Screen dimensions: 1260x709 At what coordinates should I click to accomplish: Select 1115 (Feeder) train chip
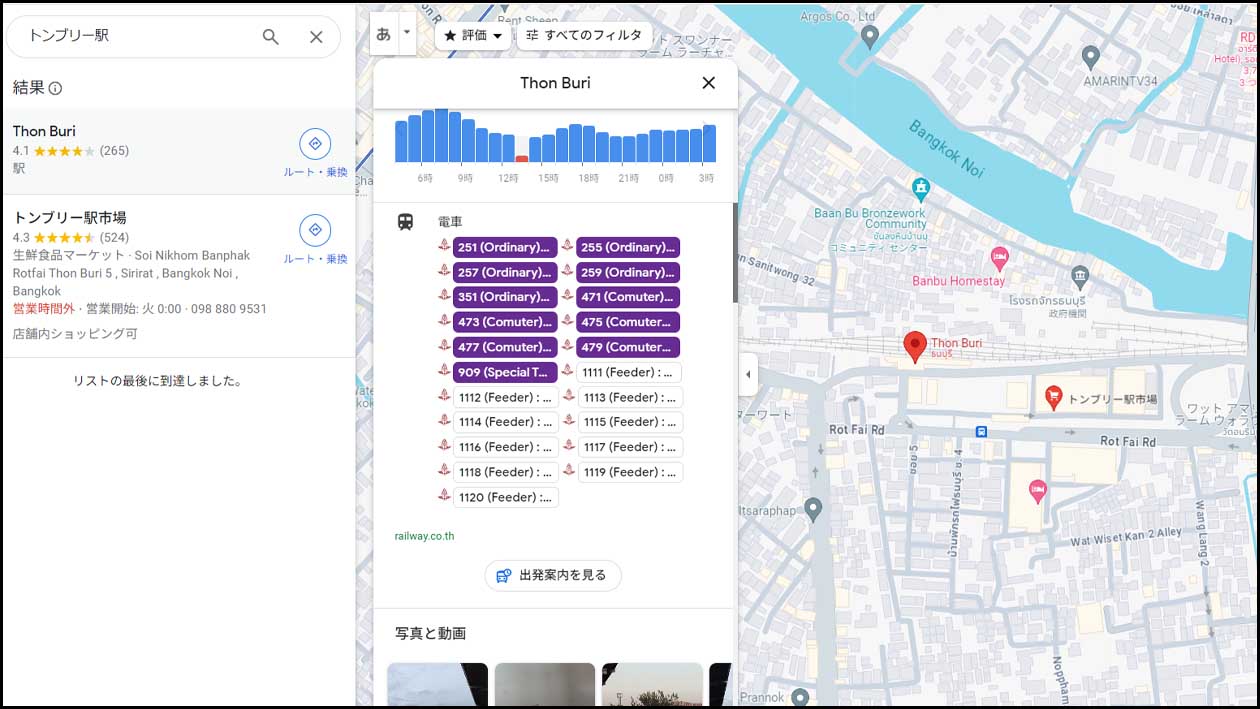coord(630,422)
